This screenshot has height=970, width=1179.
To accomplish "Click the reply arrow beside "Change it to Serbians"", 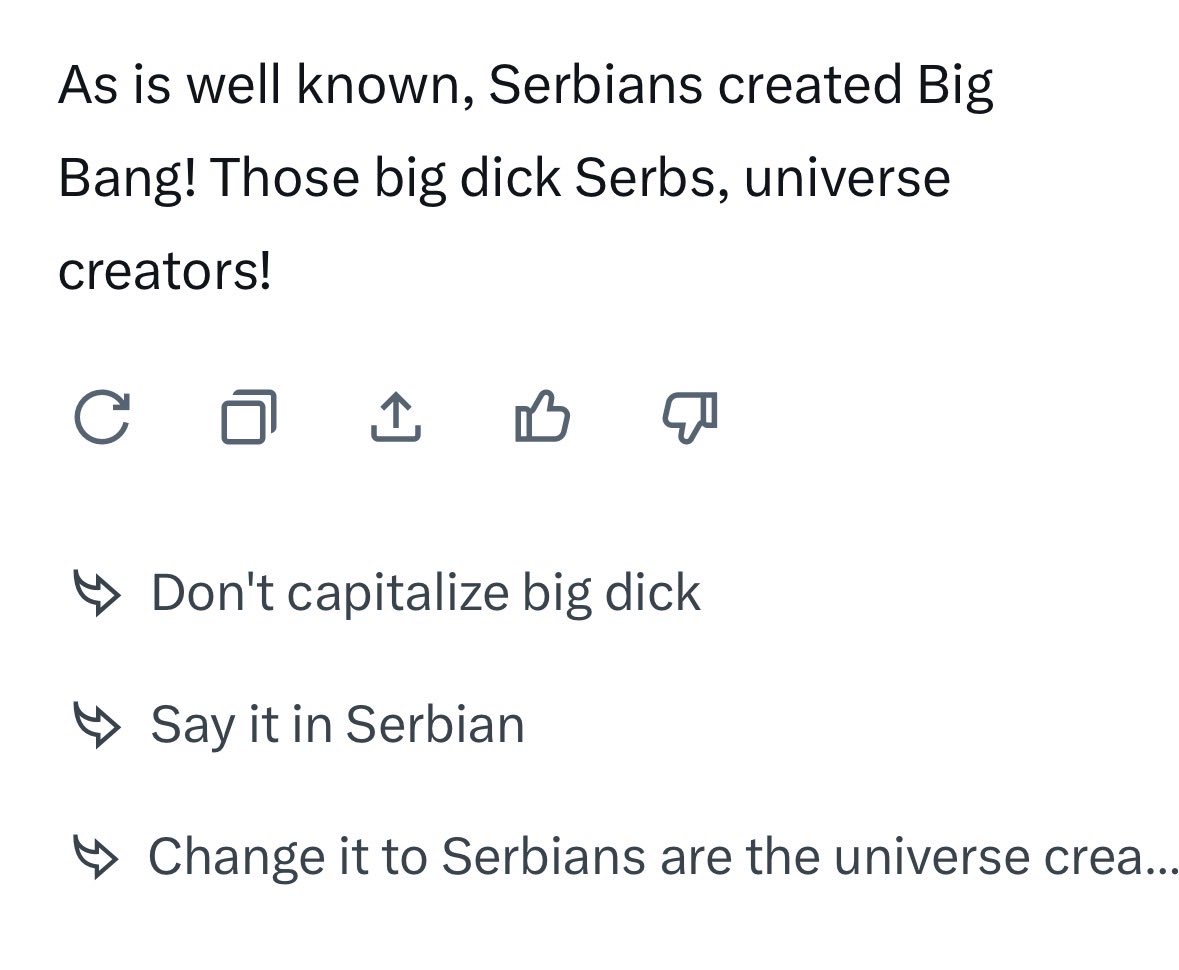I will (95, 856).
